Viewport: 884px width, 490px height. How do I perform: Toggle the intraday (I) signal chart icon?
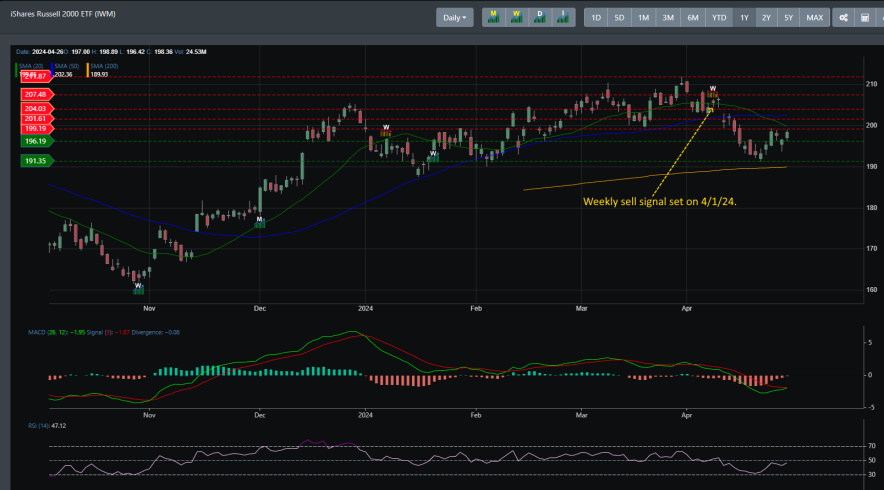(563, 17)
